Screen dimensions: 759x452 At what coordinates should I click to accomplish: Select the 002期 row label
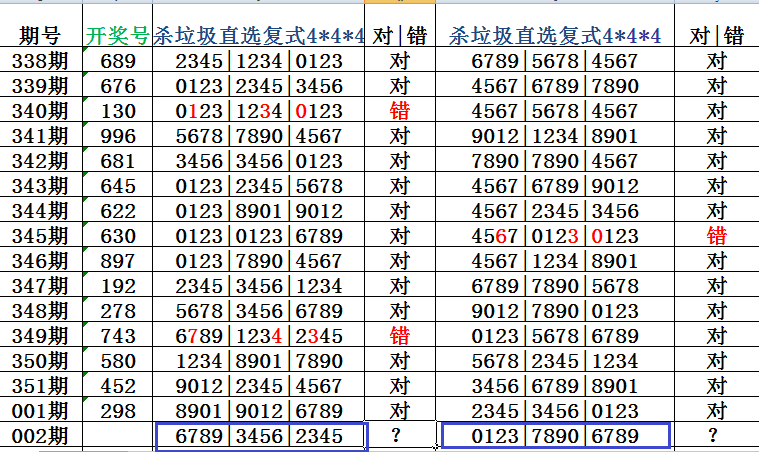(41, 436)
